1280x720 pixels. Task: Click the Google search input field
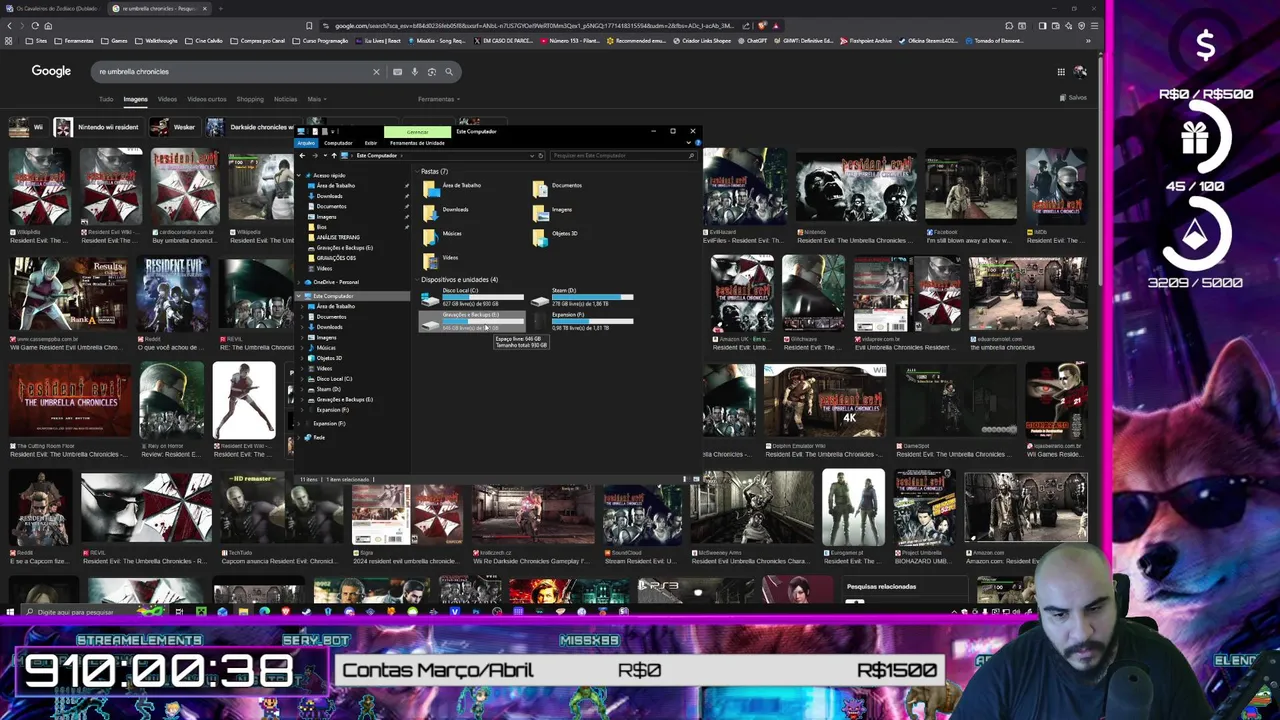pyautogui.click(x=230, y=72)
